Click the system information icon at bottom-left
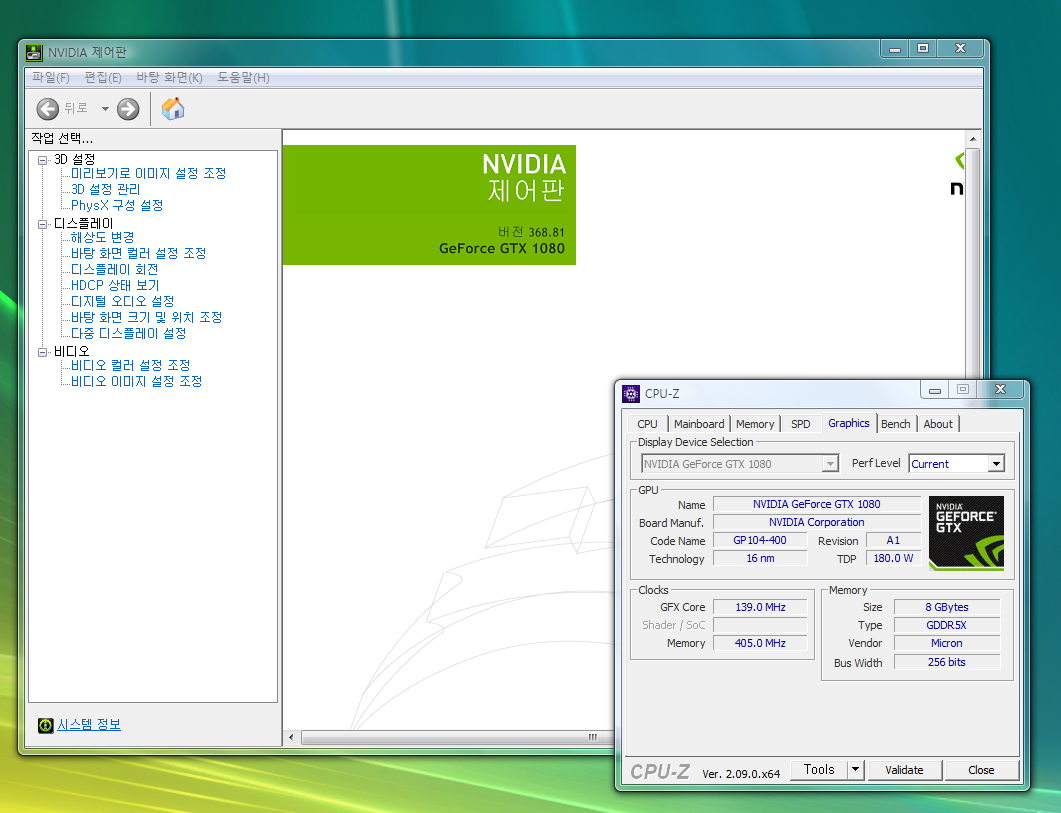Viewport: 1061px width, 813px height. 45,725
